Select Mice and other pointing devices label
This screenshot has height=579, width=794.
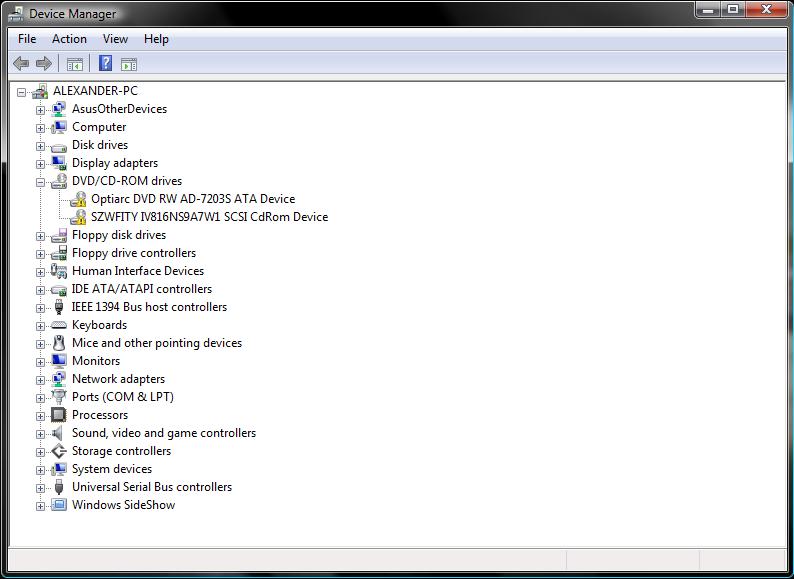(x=157, y=343)
